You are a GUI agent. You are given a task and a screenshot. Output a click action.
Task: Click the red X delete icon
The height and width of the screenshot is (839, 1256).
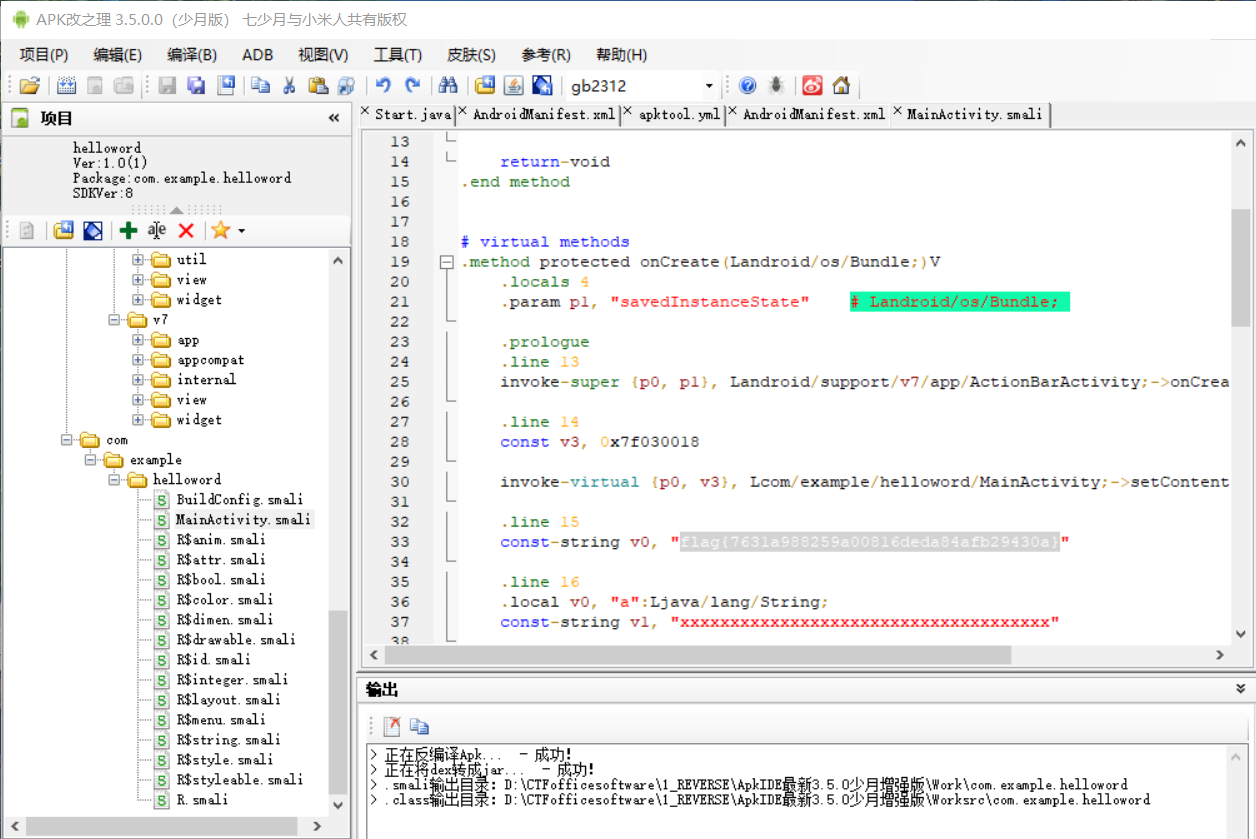click(x=186, y=231)
